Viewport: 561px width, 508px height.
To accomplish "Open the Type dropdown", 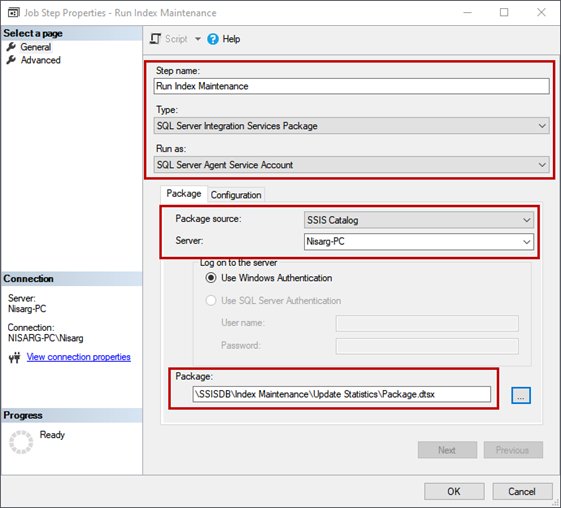I will 351,126.
